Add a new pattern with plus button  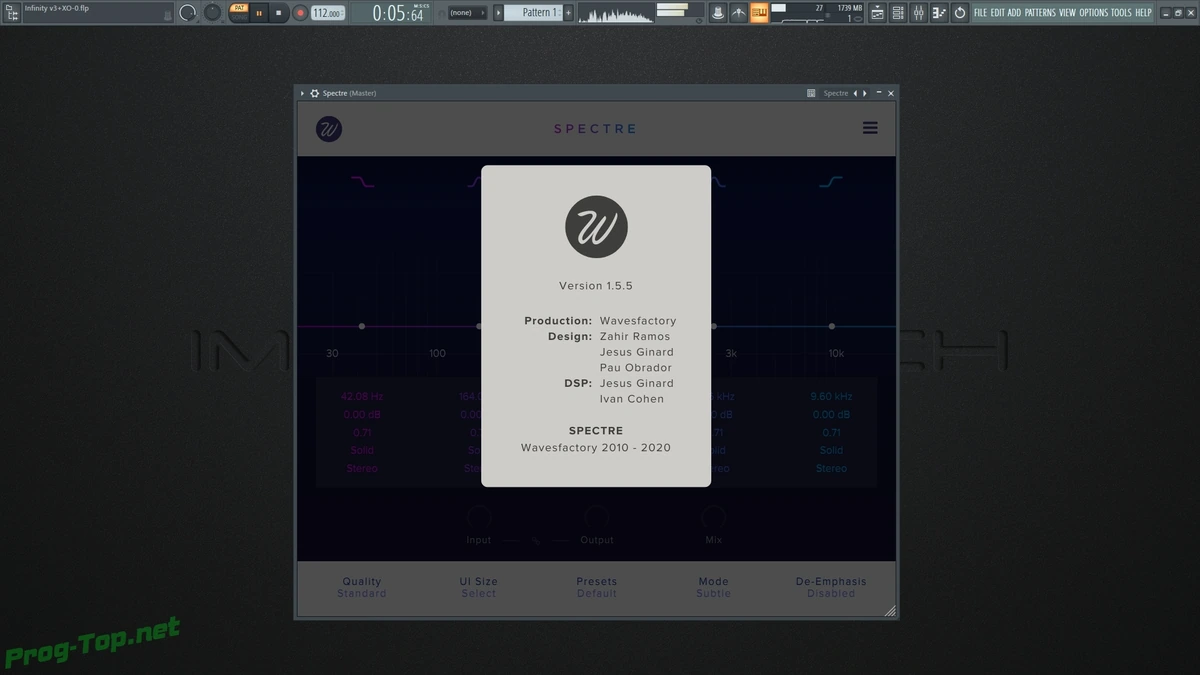coord(569,13)
